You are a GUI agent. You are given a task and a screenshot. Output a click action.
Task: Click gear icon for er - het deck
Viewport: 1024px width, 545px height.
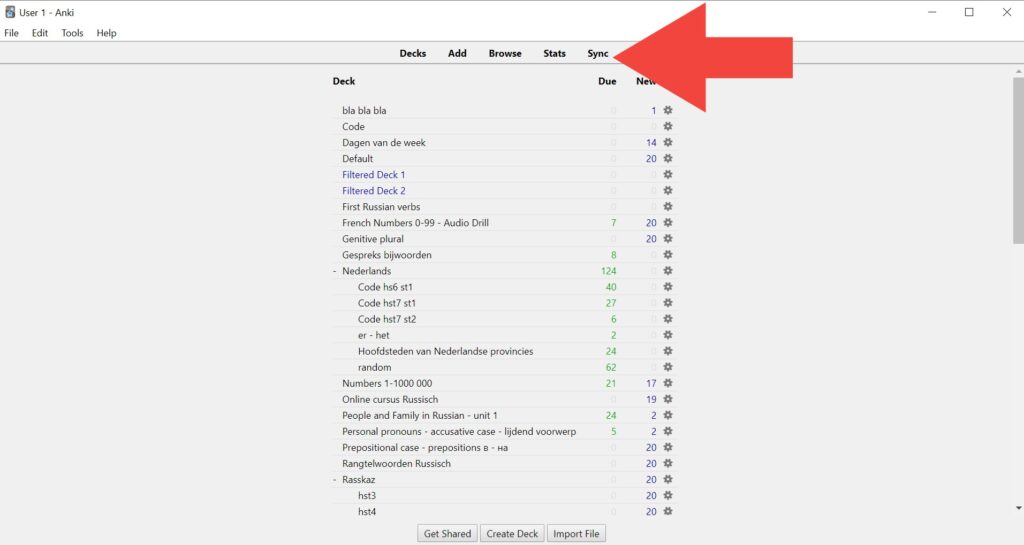pos(667,335)
